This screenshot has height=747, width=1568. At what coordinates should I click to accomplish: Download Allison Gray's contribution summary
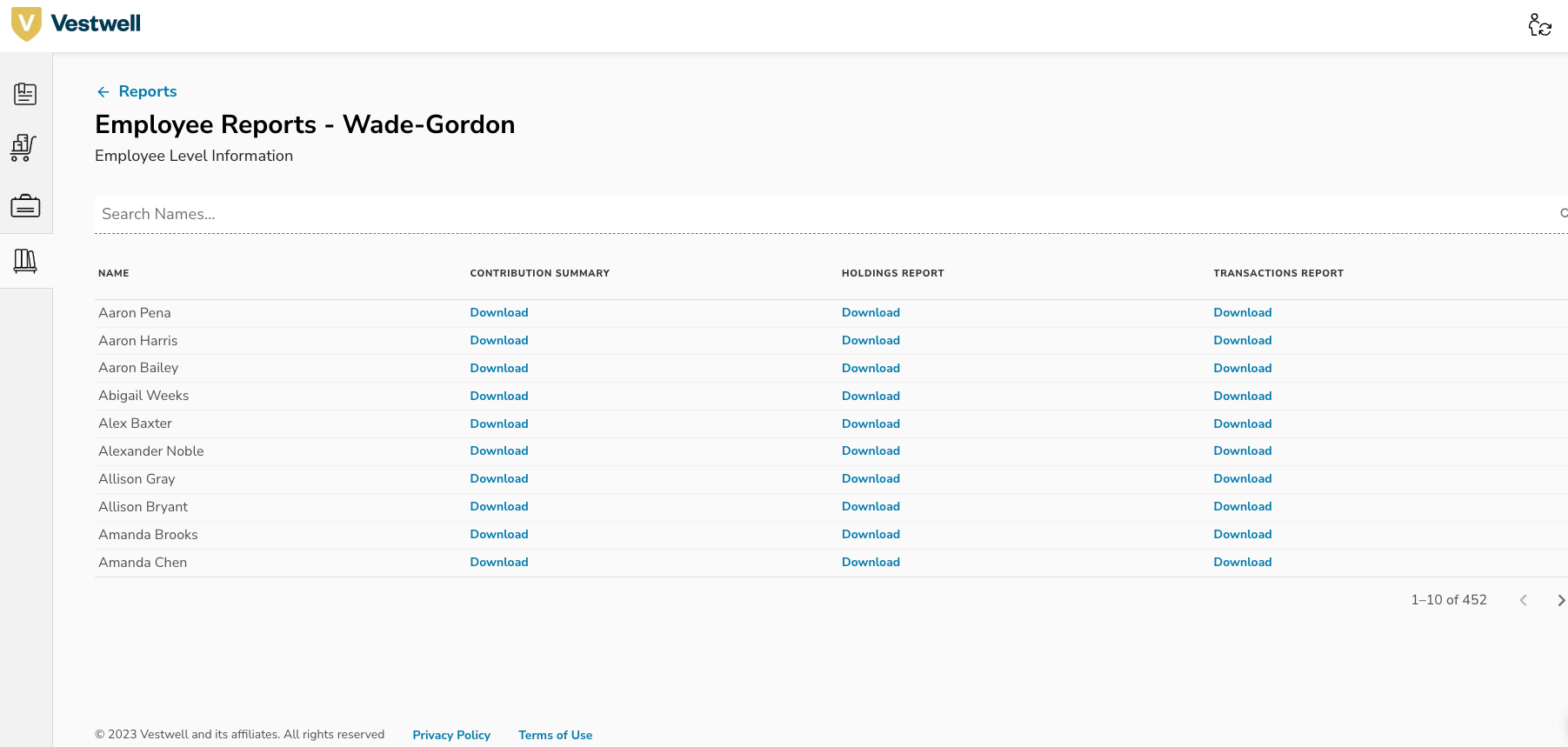tap(499, 479)
